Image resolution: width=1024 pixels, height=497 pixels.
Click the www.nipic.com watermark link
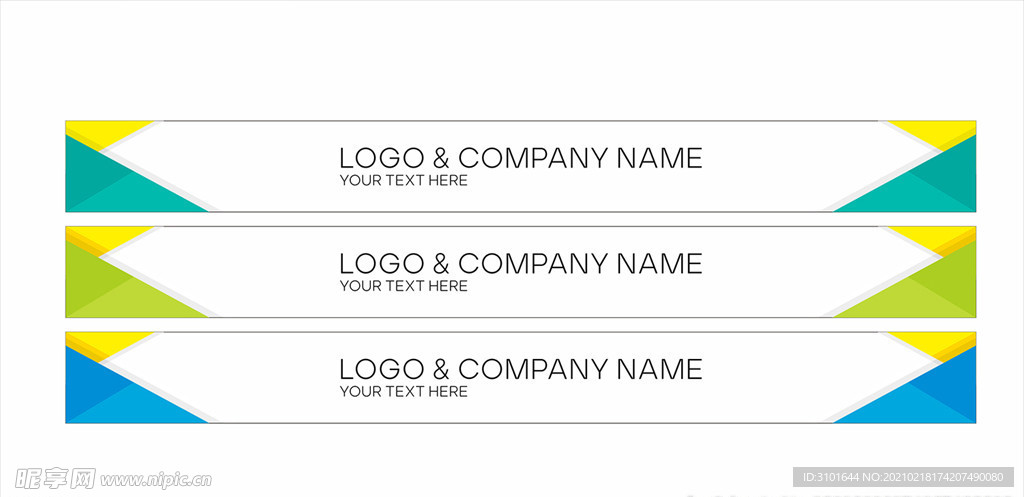(x=155, y=480)
